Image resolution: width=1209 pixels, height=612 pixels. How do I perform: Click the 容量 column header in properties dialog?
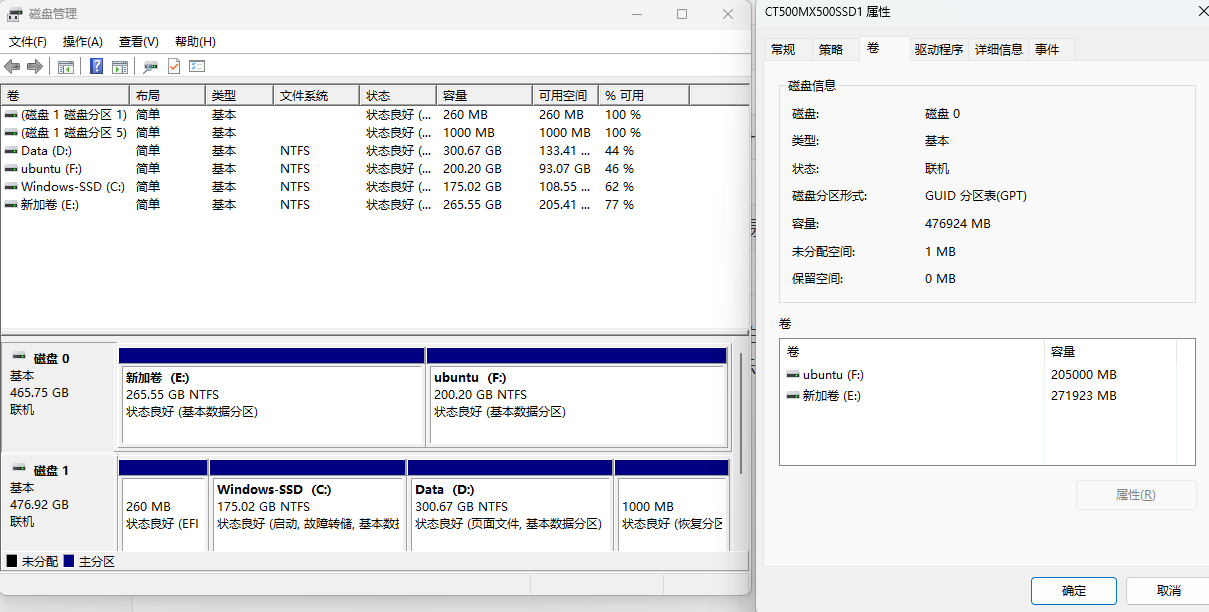[x=1110, y=352]
